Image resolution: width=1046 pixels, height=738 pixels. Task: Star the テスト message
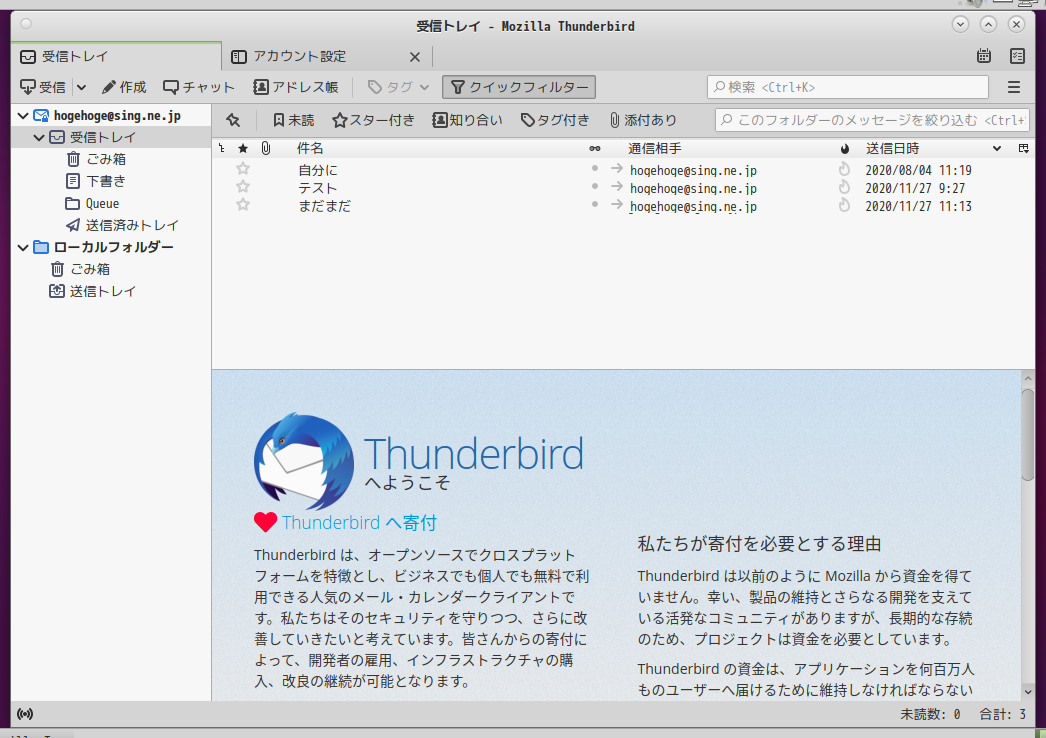coord(243,187)
